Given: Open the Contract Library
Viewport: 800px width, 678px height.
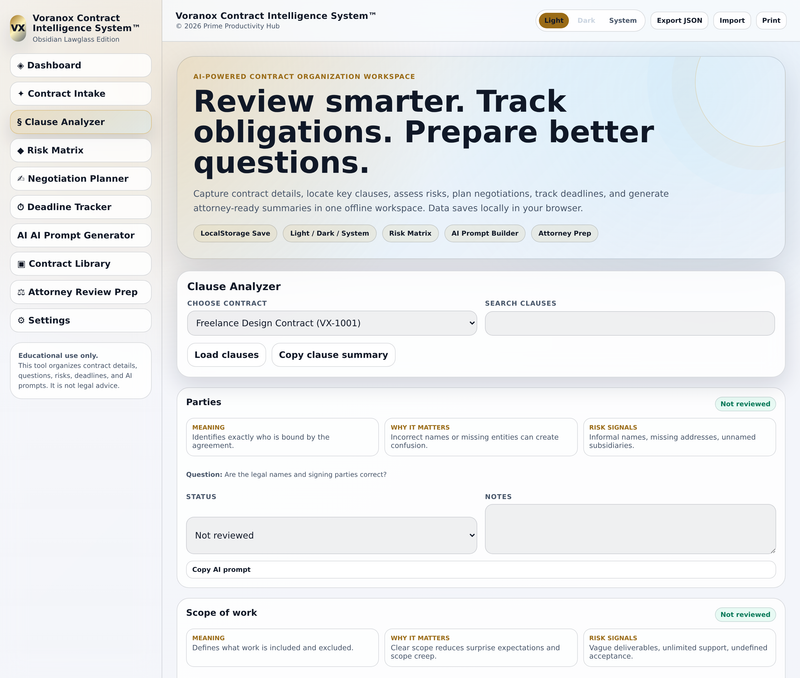Looking at the screenshot, I should click(81, 264).
